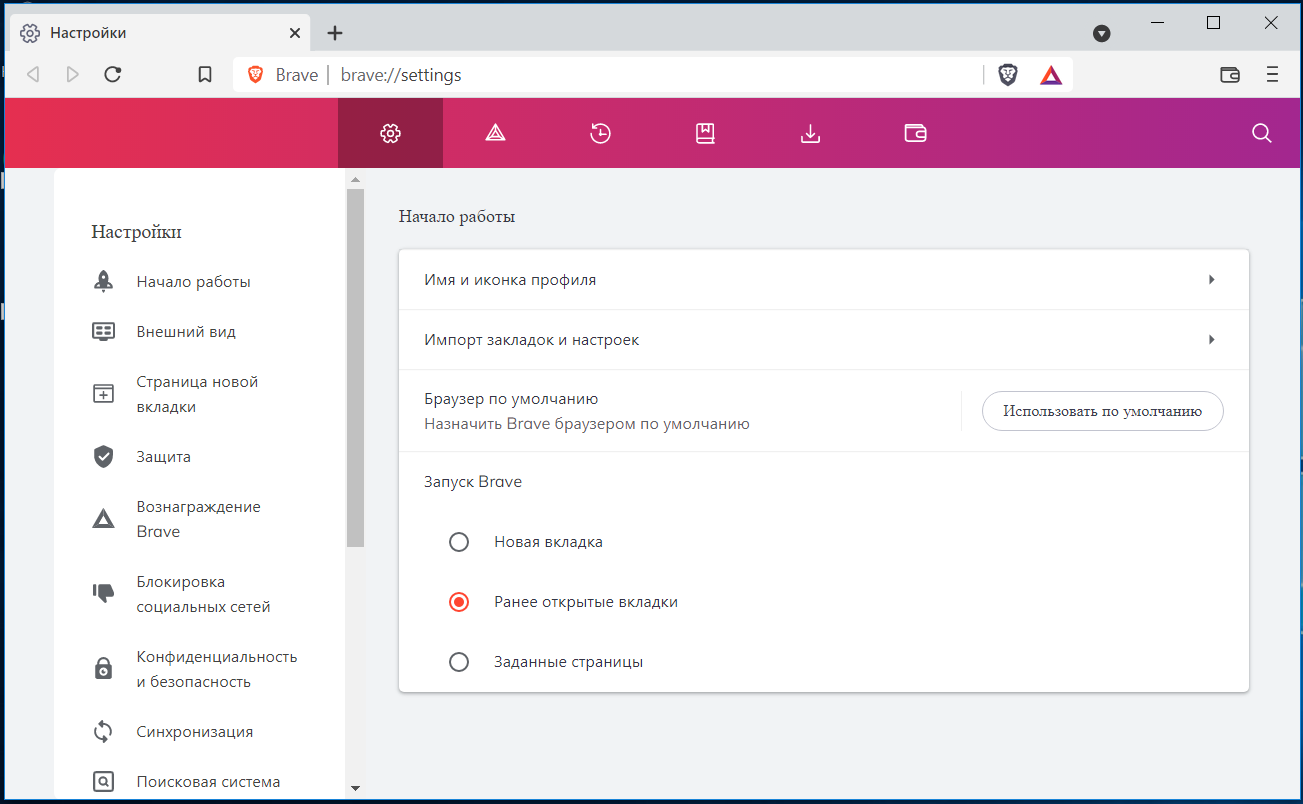Viewport: 1303px width, 804px height.
Task: Click the rocket icon beside Начало работы
Action: [x=103, y=281]
